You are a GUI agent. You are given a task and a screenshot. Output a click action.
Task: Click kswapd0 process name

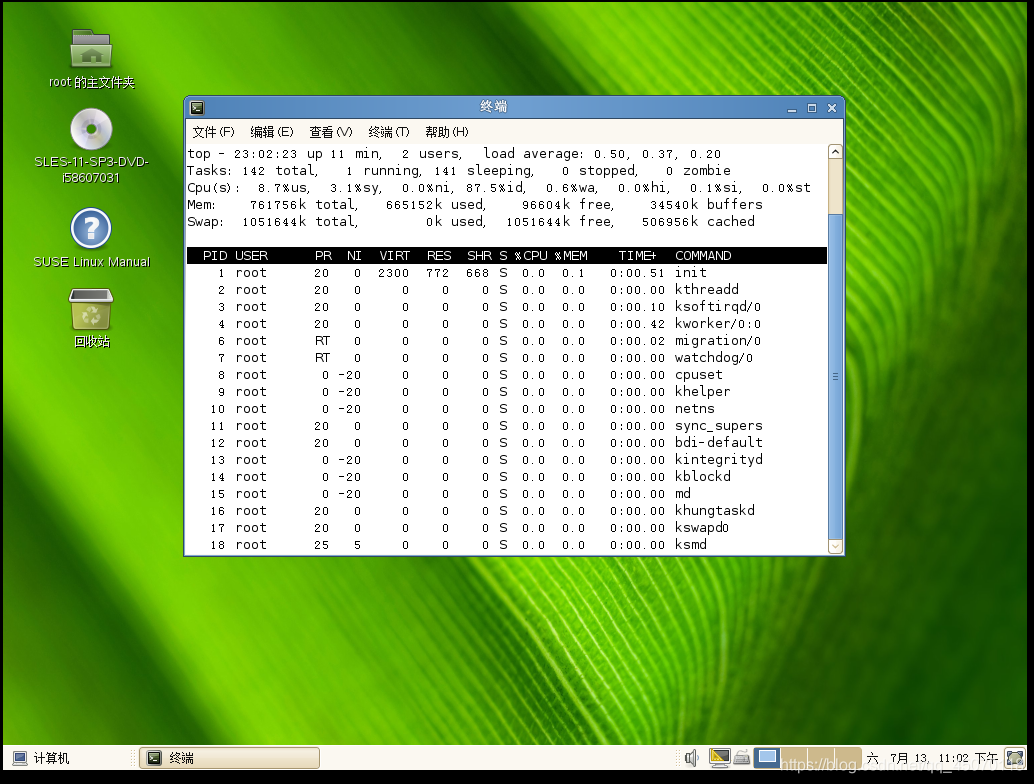tap(702, 528)
